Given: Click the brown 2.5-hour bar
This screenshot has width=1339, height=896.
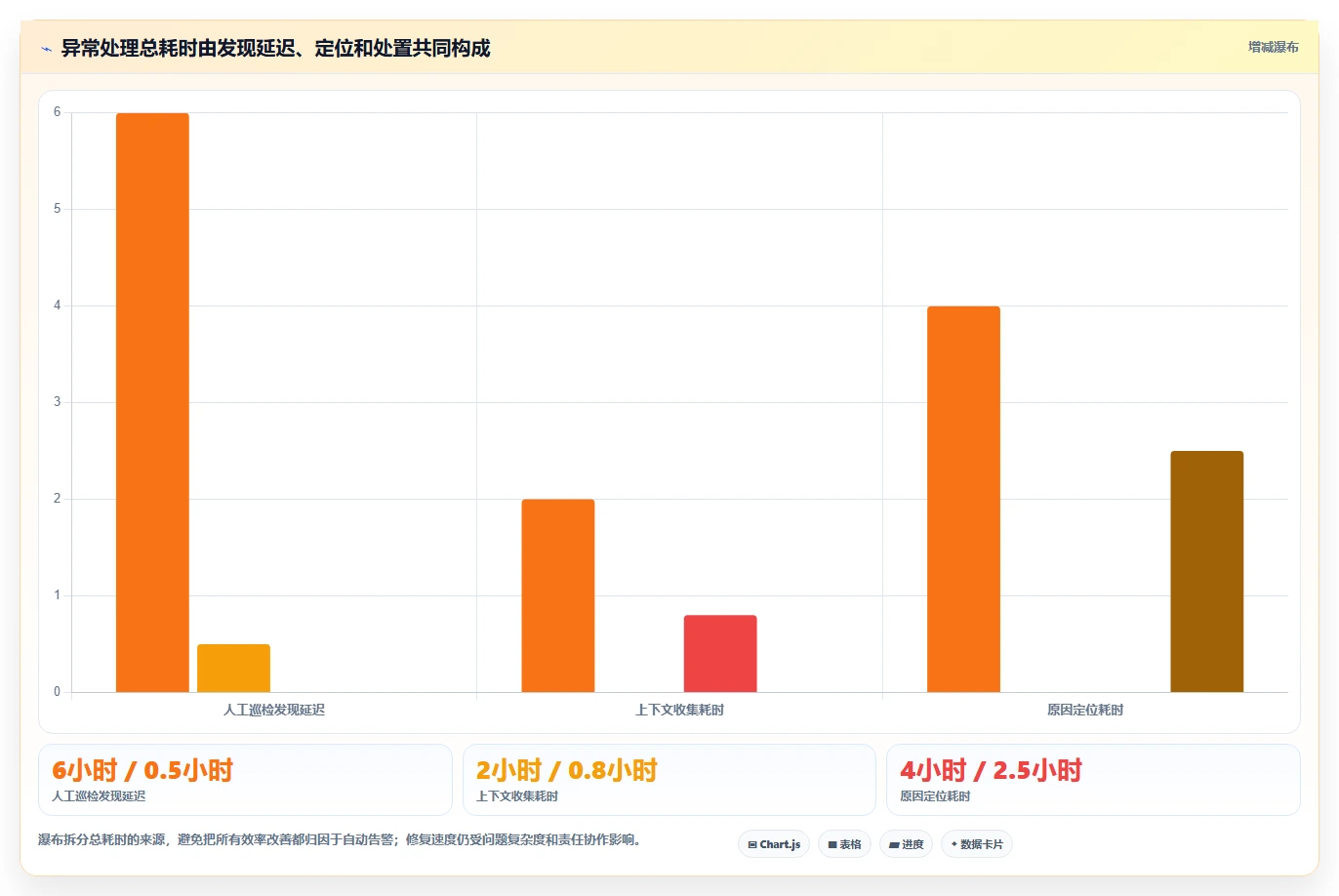Looking at the screenshot, I should click(1207, 572).
